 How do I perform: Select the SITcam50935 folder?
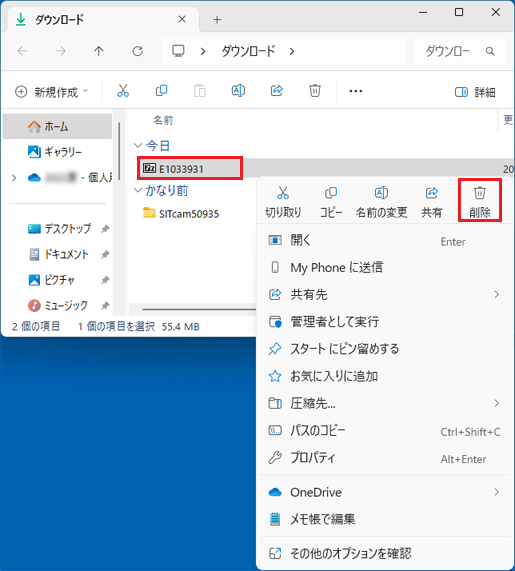coord(181,213)
